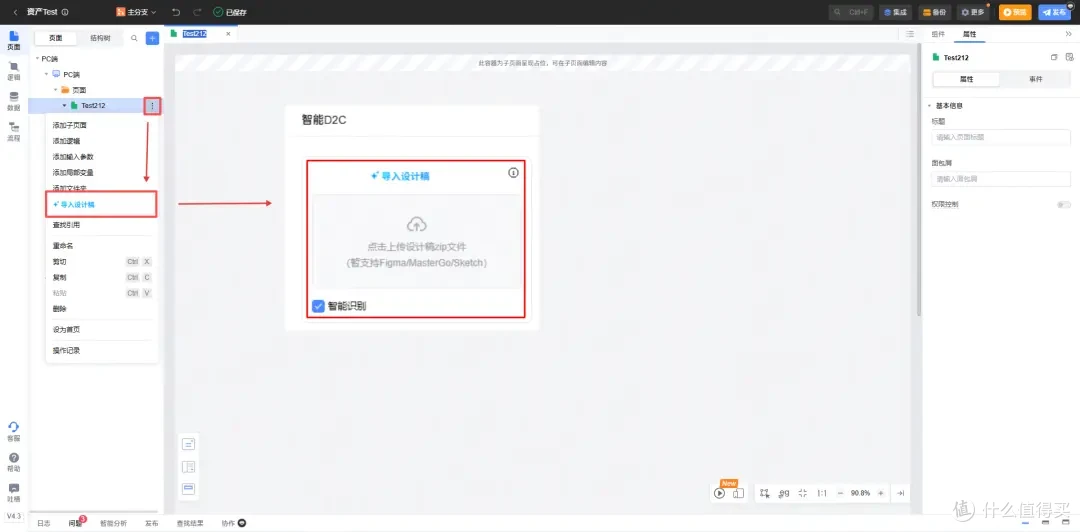
Task: Click the 备份 button
Action: pyautogui.click(x=935, y=12)
